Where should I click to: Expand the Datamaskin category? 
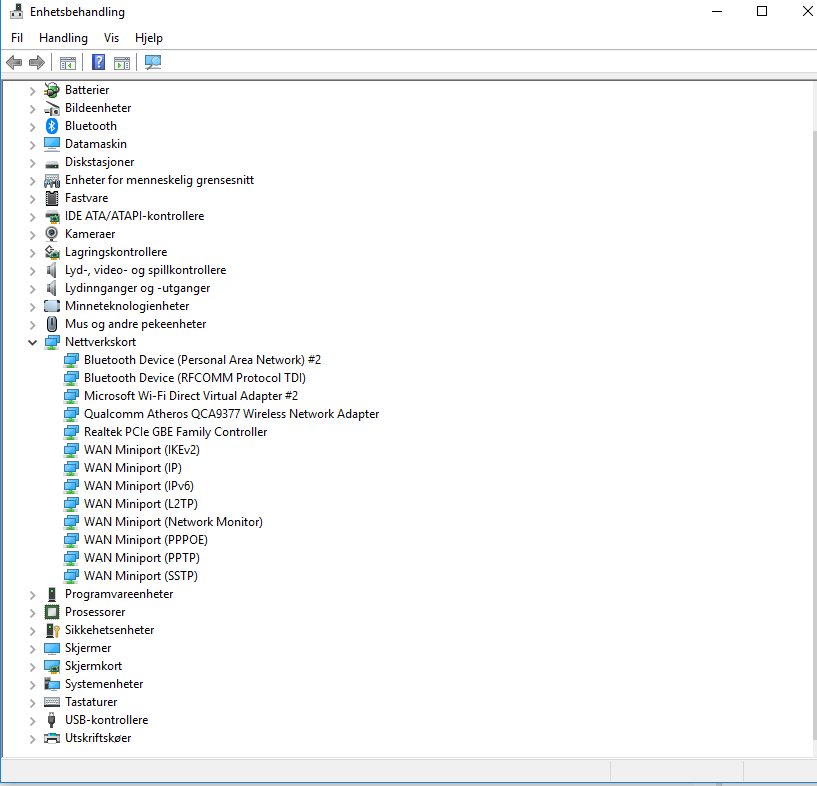tap(32, 144)
